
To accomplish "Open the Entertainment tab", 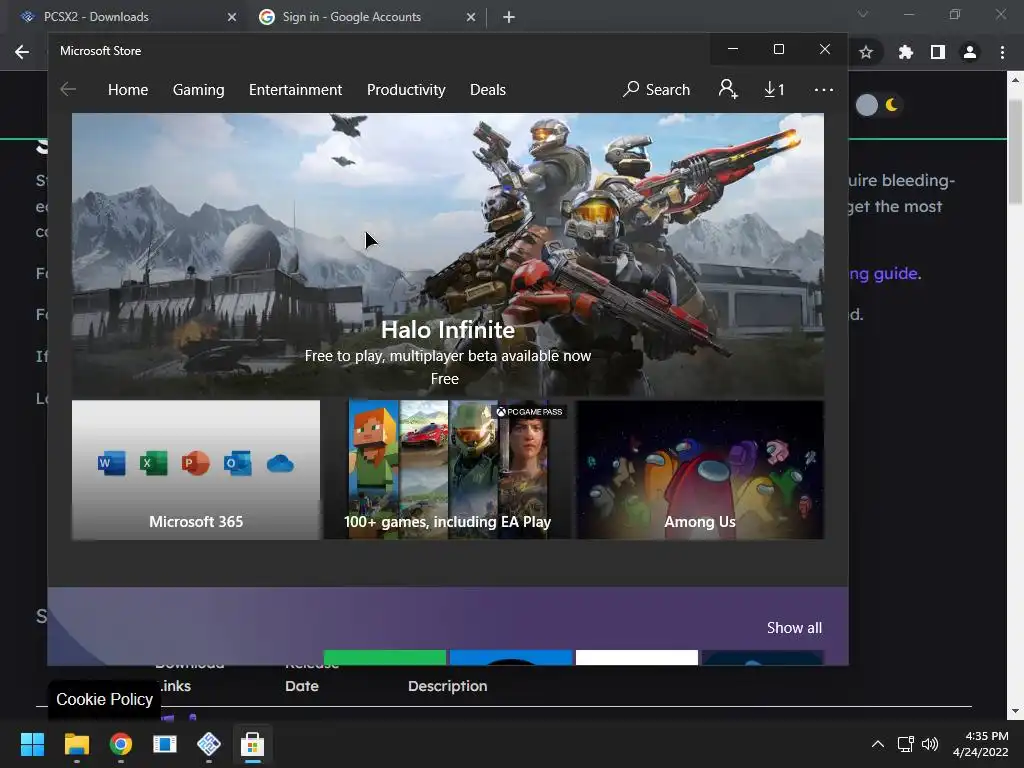I will 295,89.
